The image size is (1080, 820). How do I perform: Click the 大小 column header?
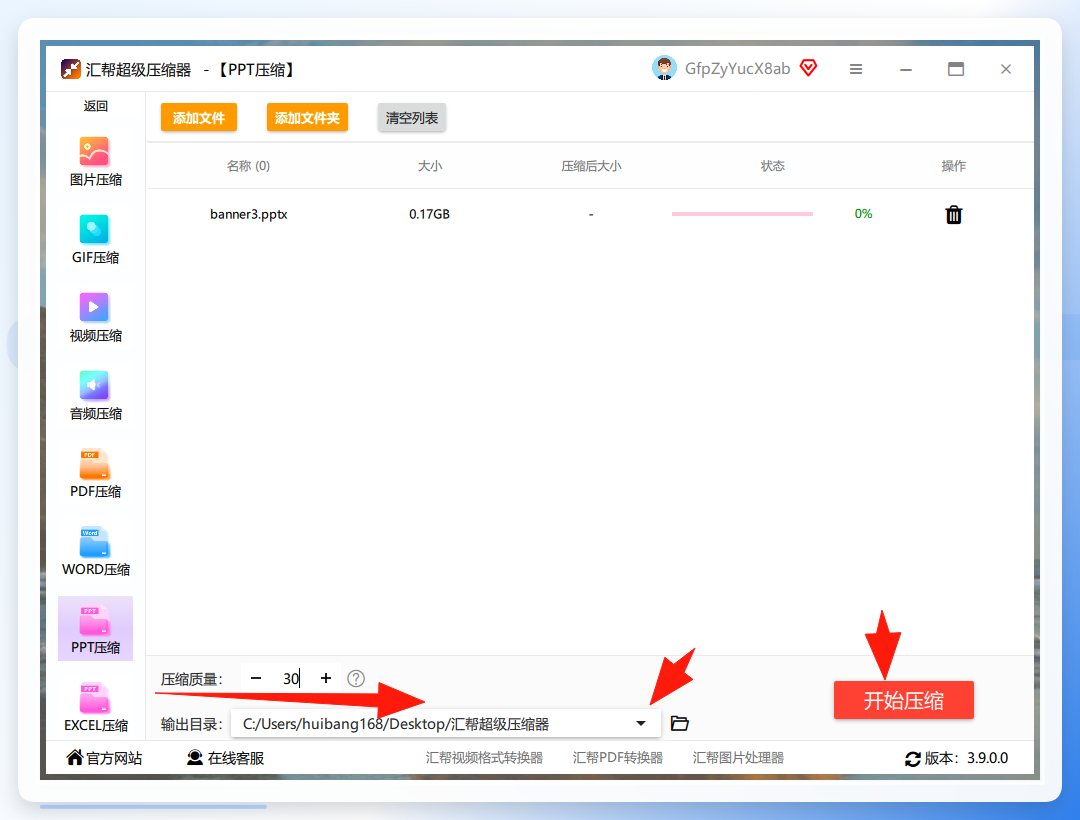pyautogui.click(x=430, y=166)
